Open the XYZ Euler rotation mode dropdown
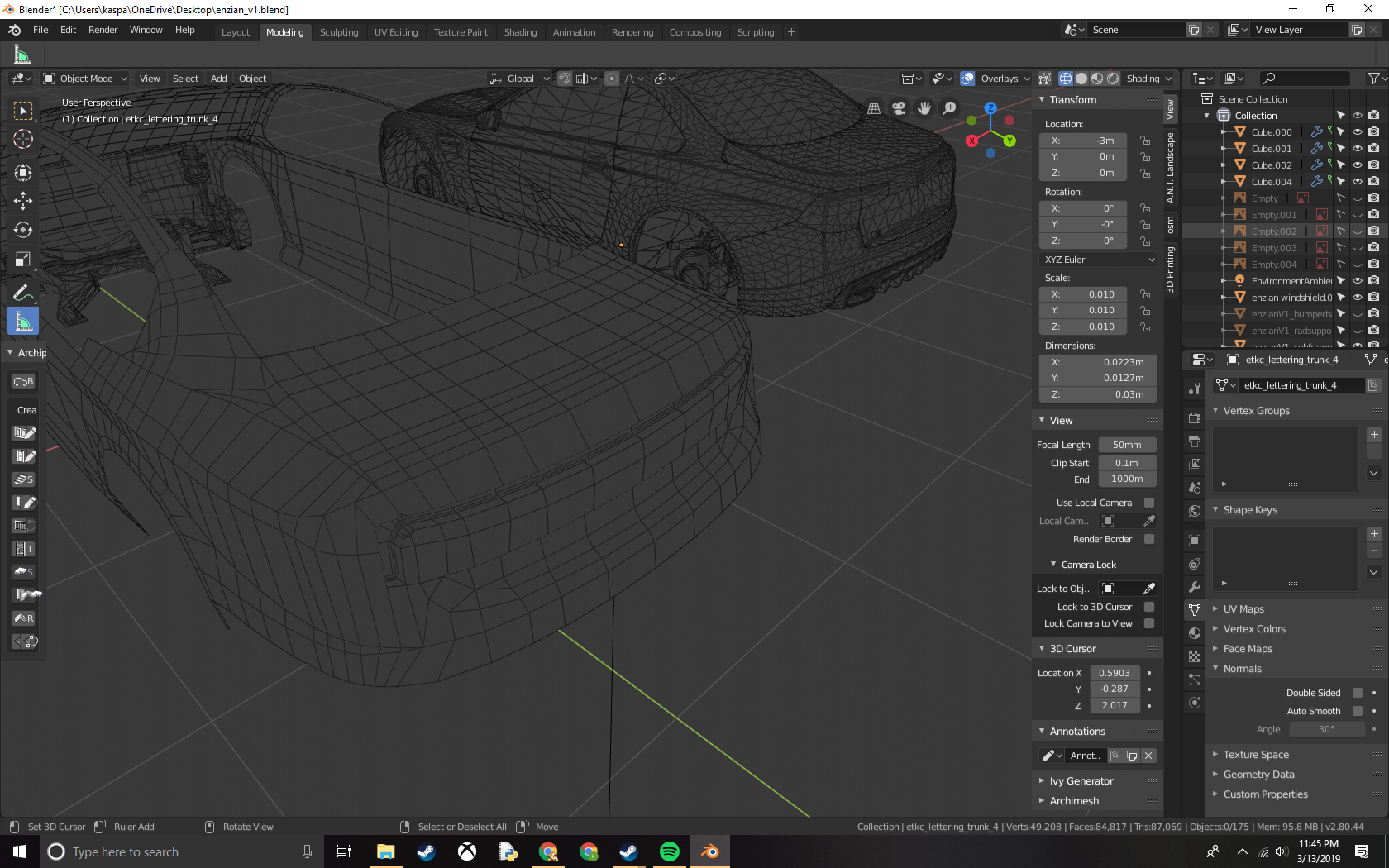 (x=1099, y=260)
